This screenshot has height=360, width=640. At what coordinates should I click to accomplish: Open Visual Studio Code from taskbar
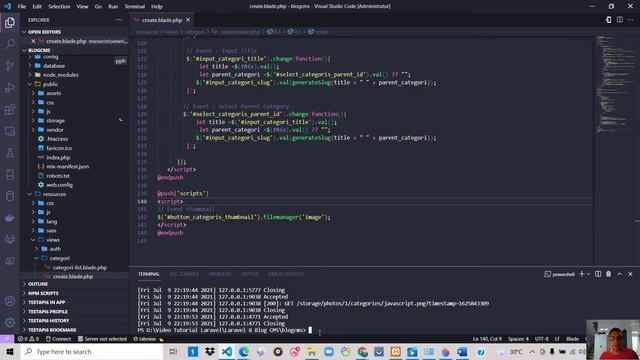click(x=227, y=351)
